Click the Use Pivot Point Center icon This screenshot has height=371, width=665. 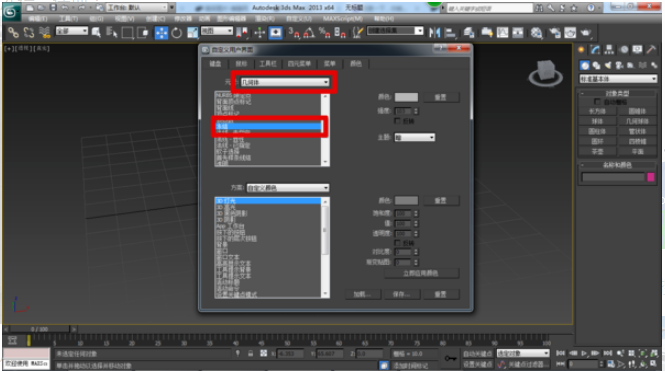(242, 32)
